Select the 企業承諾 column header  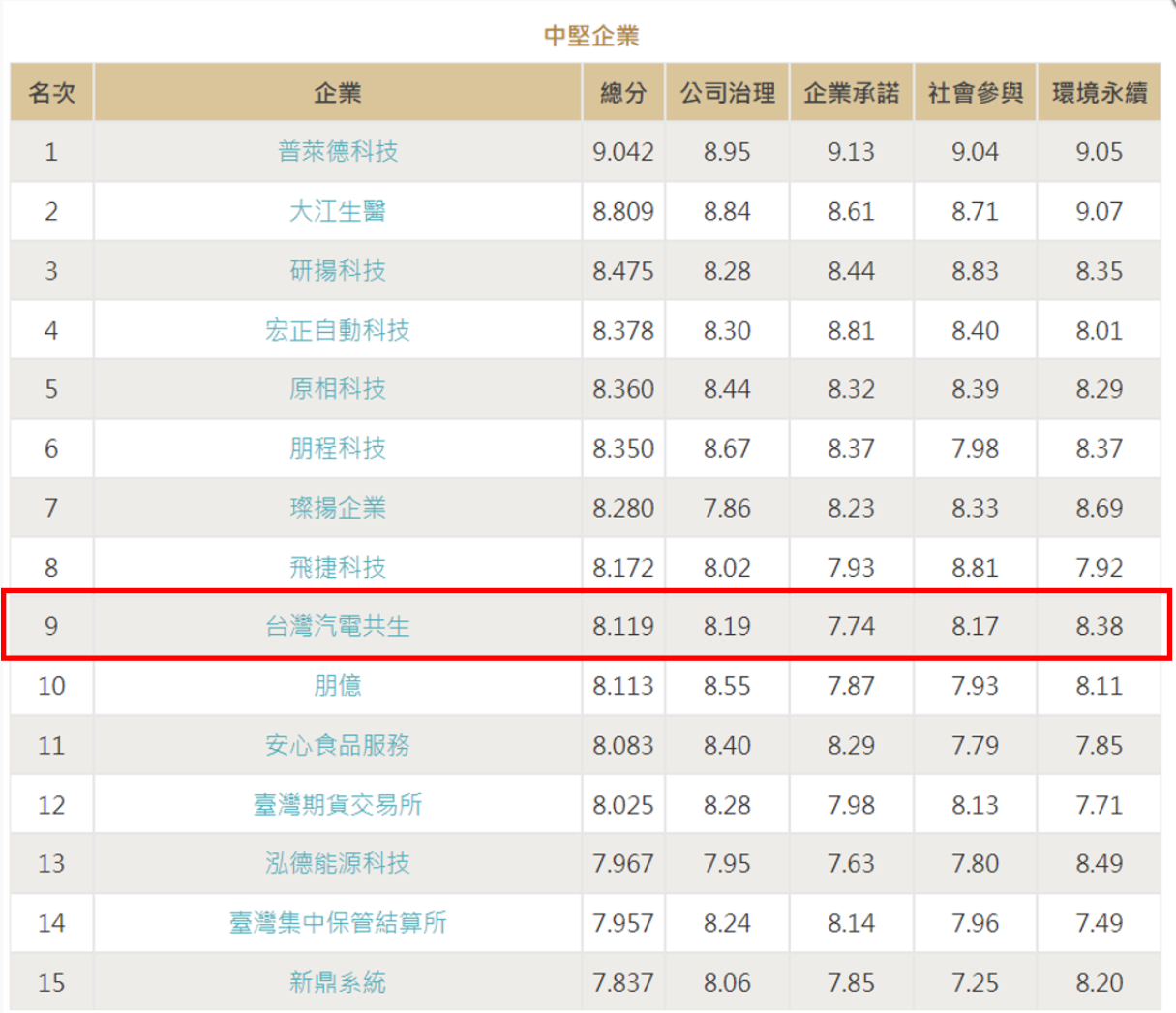(x=851, y=93)
